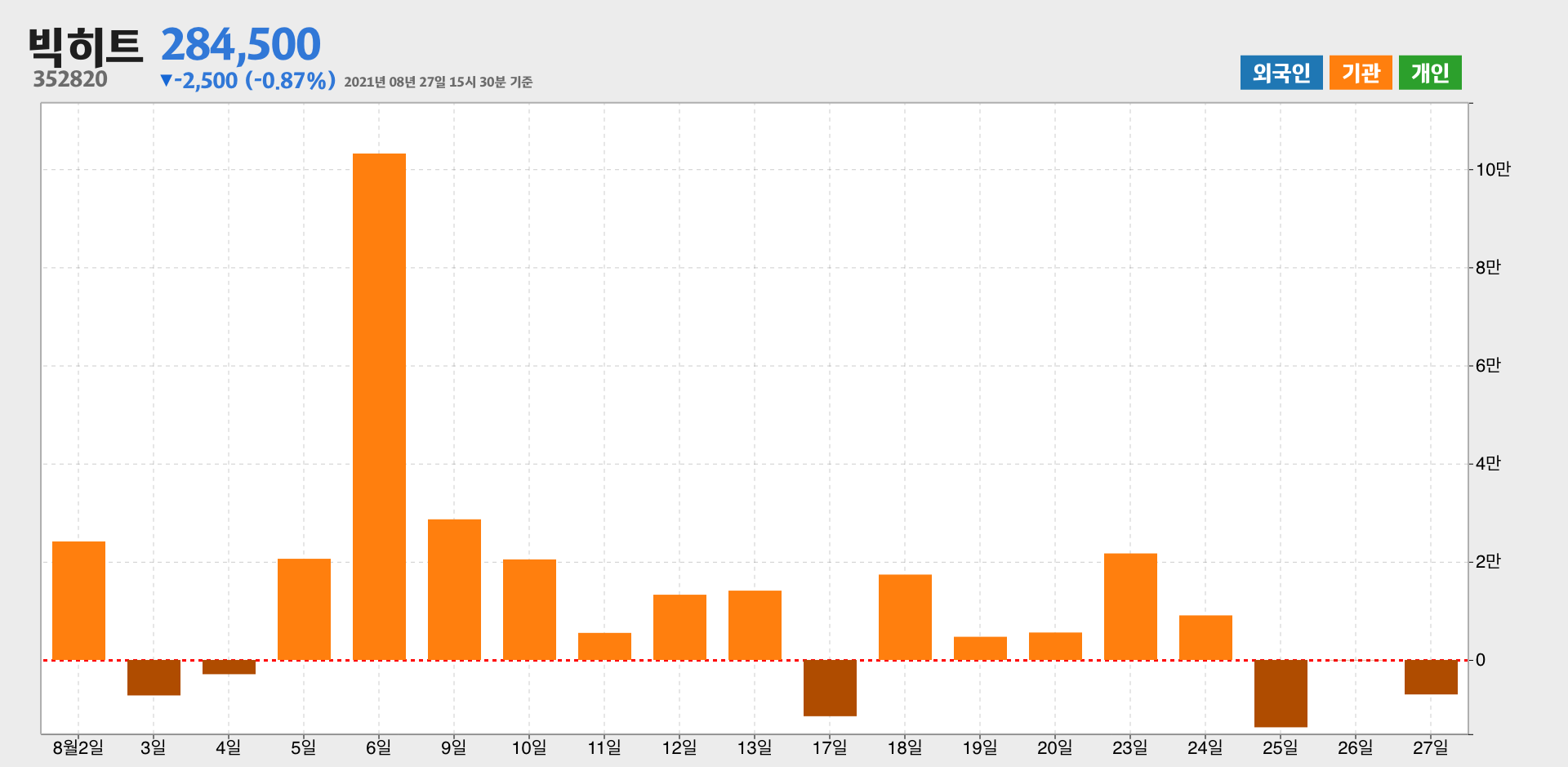The height and width of the screenshot is (767, 1568).
Task: Click the bar for 13일
Action: click(755, 625)
